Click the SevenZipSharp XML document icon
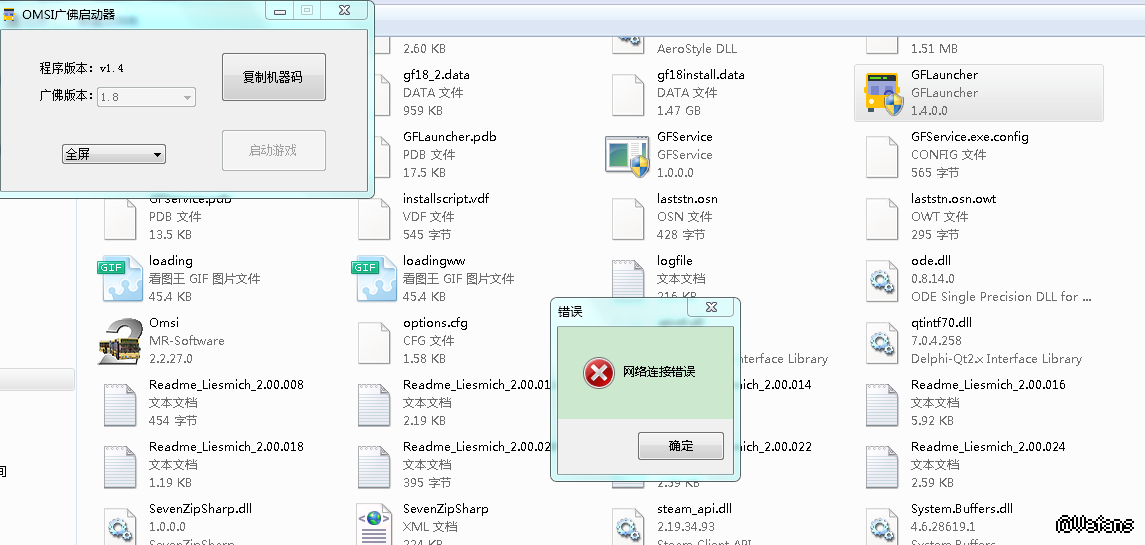Screen dimensions: 1145x545 pyautogui.click(x=374, y=526)
